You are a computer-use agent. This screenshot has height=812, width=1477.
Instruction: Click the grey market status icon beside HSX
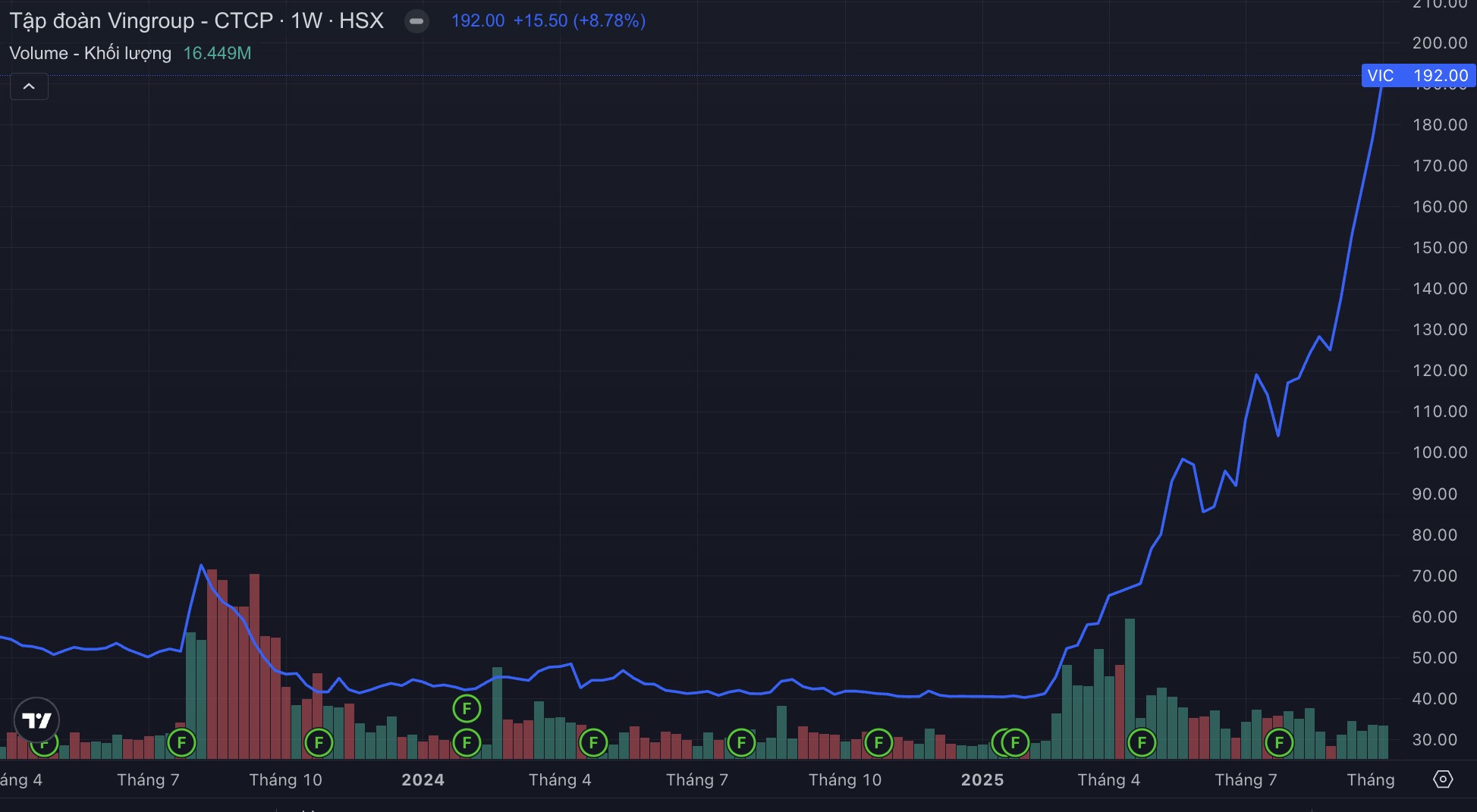click(416, 21)
